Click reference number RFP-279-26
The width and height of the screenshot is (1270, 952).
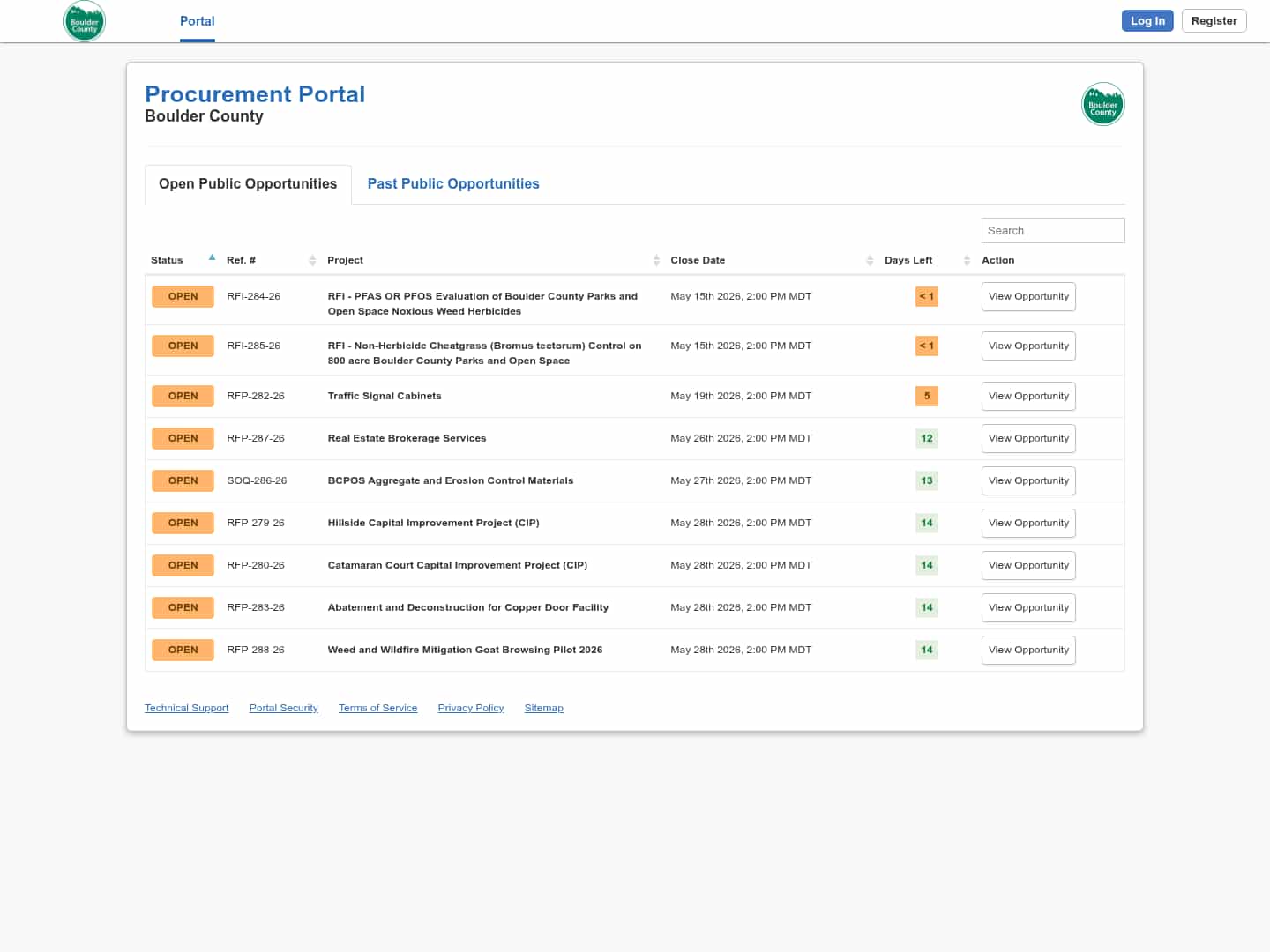click(x=256, y=523)
